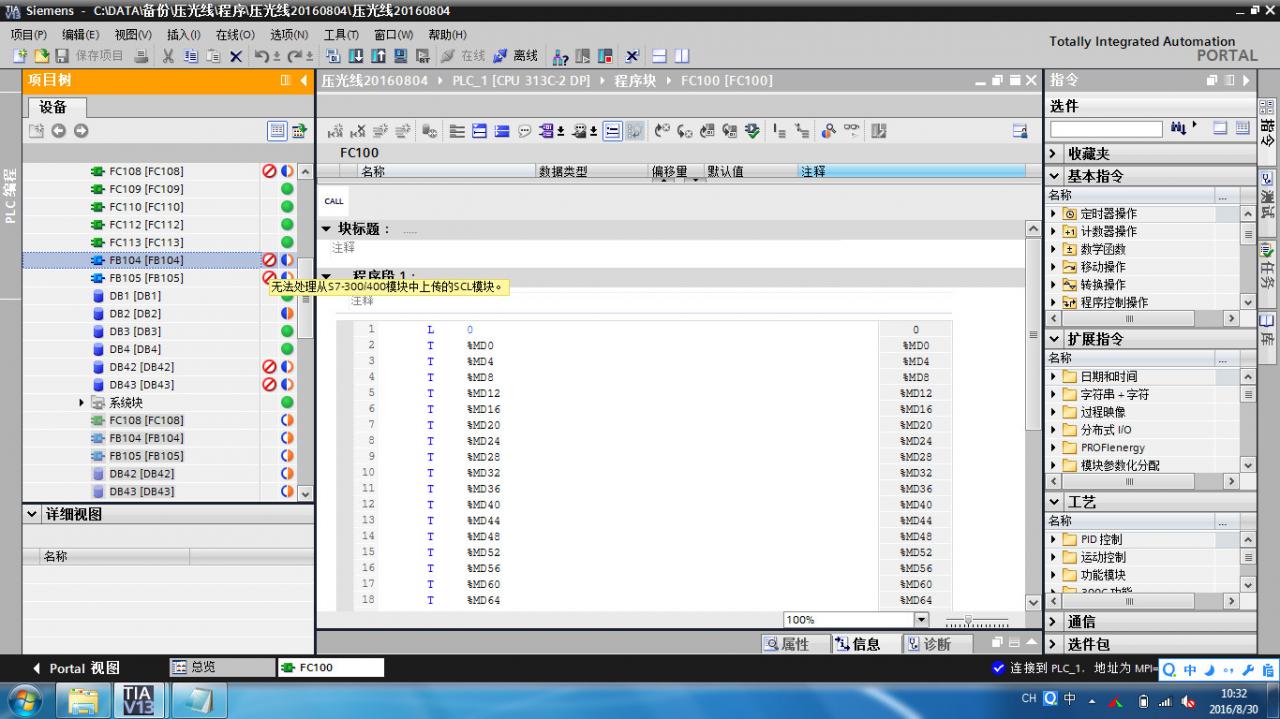
Task: Click the network signal icon in system tray
Action: (x=1166, y=700)
